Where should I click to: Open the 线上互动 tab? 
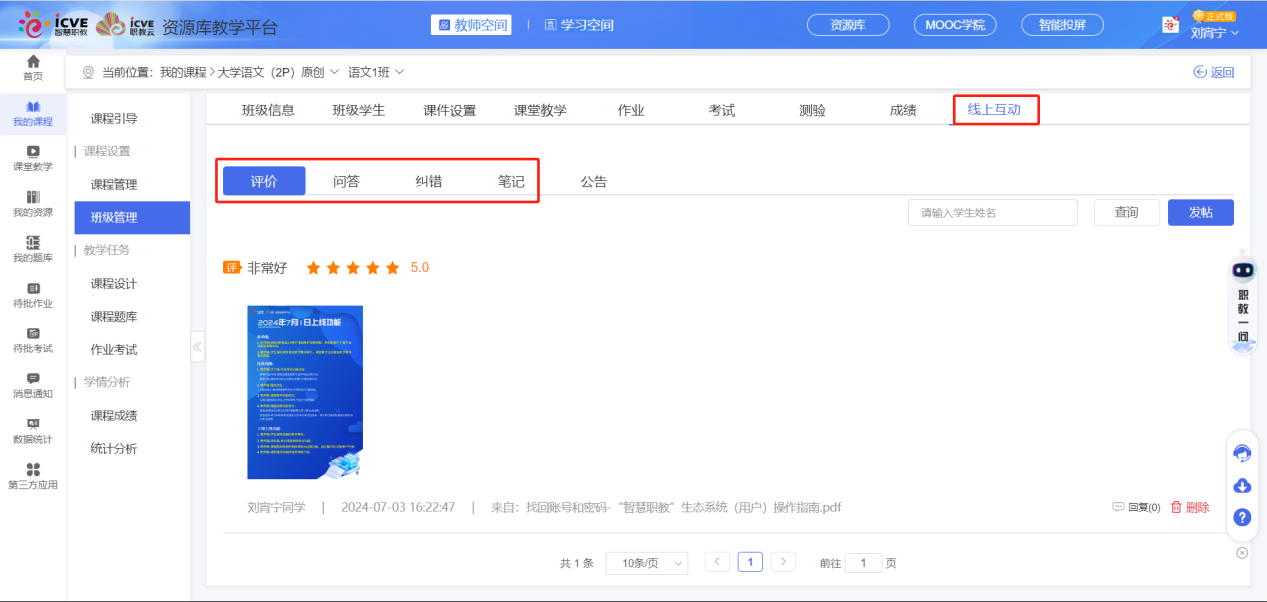(995, 111)
